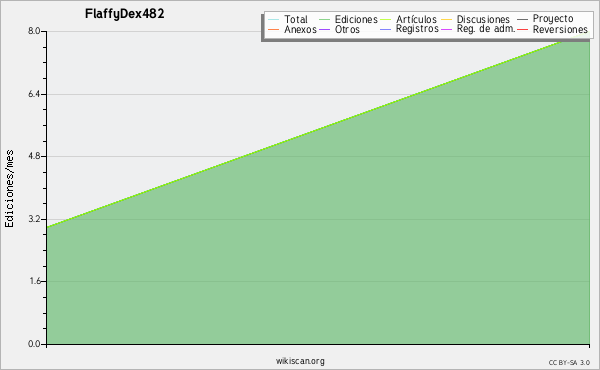600x370 pixels.
Task: Click the 0.0 y-axis value
Action: [x=34, y=344]
